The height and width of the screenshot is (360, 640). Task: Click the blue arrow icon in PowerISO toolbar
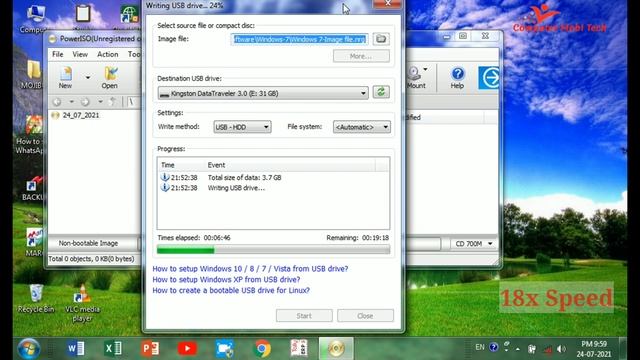pos(489,78)
